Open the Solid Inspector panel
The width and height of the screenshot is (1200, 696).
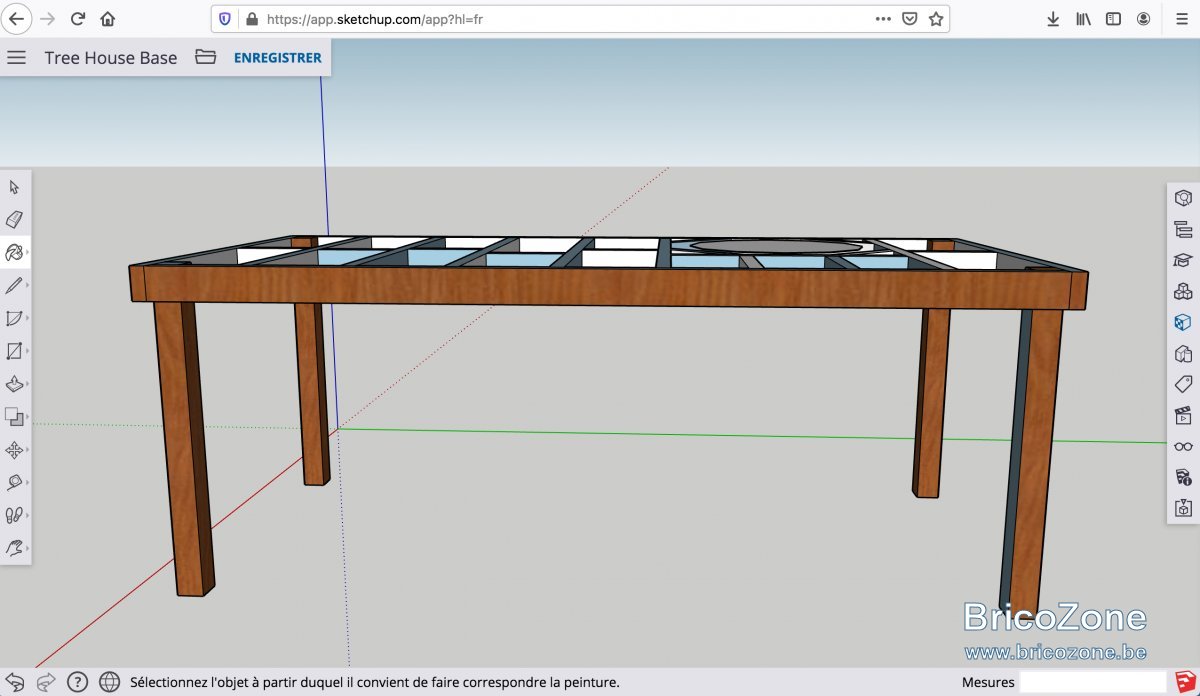point(1183,508)
